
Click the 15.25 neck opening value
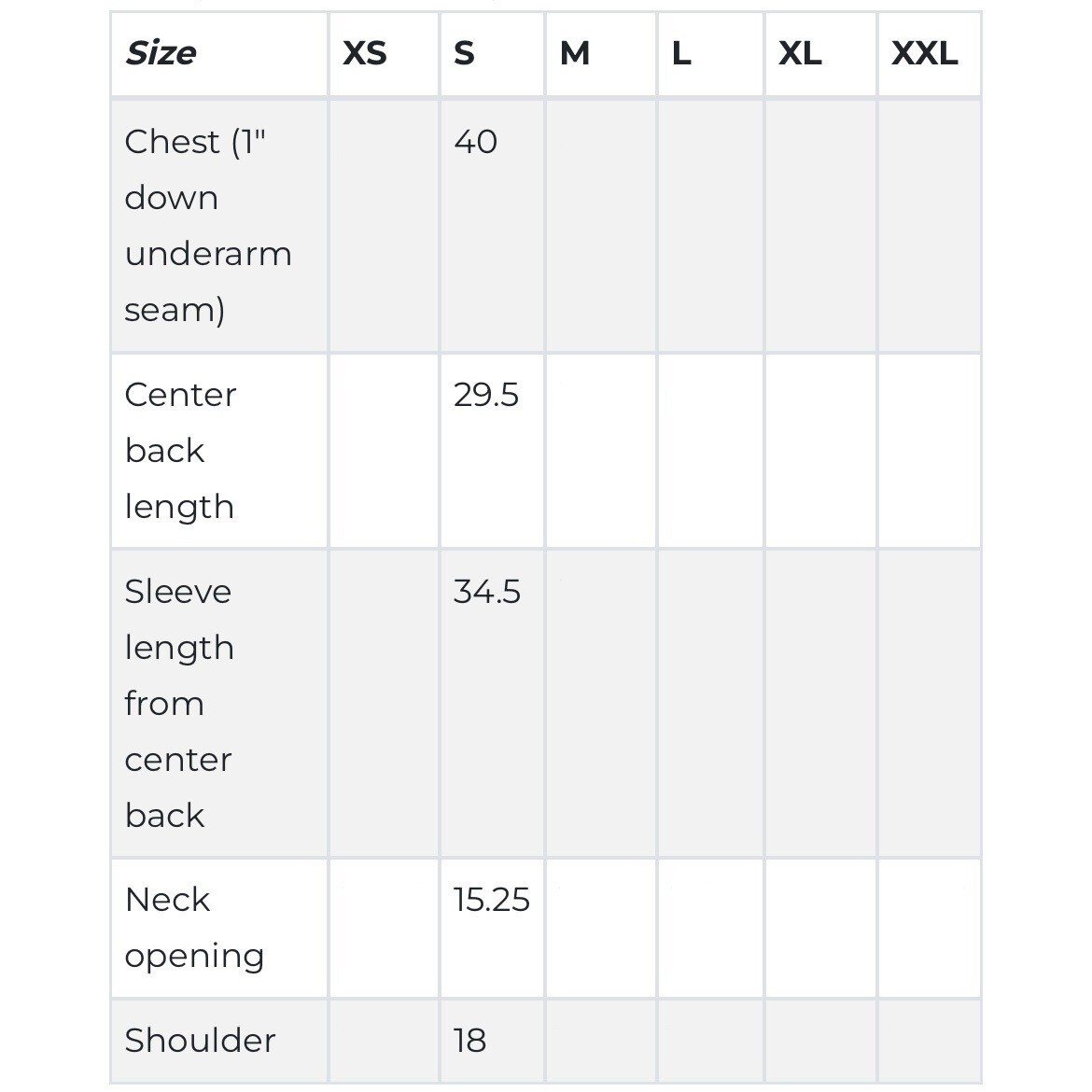(491, 900)
